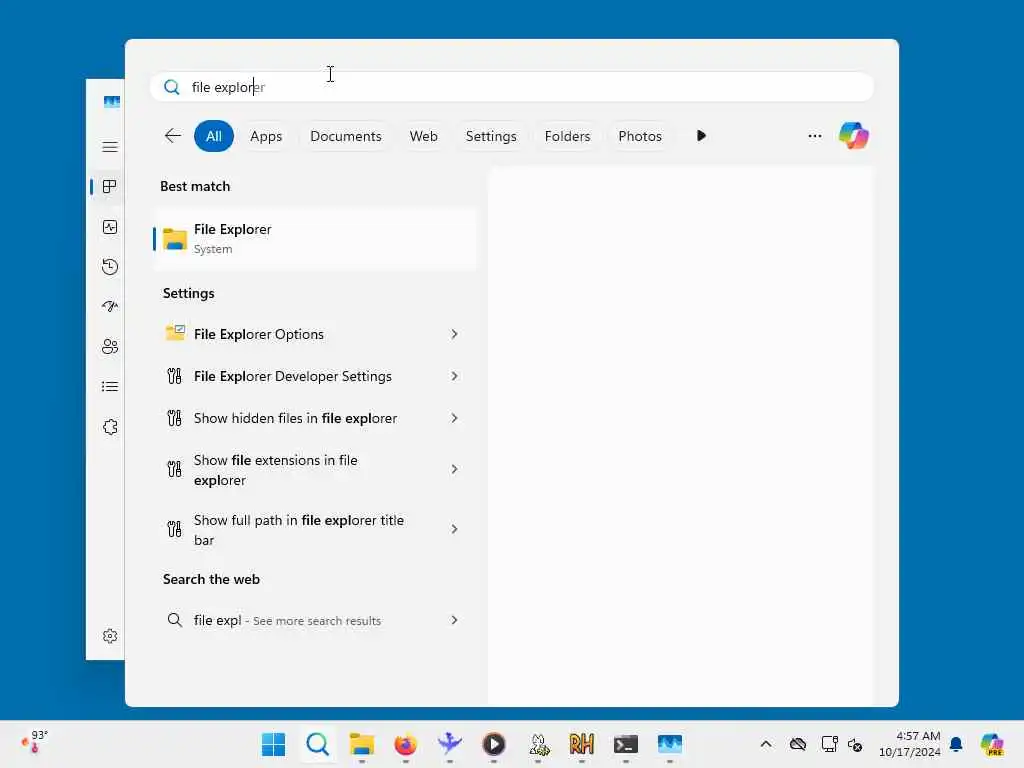The height and width of the screenshot is (768, 1024).
Task: Open the hamburger menu in background window sidebar
Action: 110,147
